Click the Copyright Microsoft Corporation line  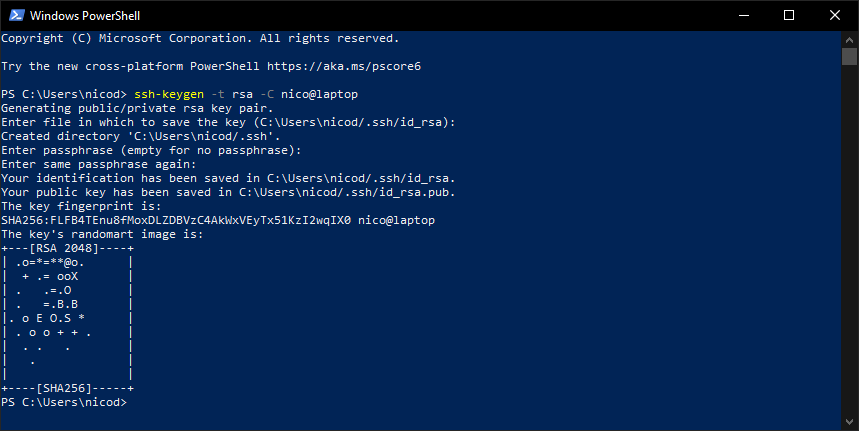[x=200, y=38]
